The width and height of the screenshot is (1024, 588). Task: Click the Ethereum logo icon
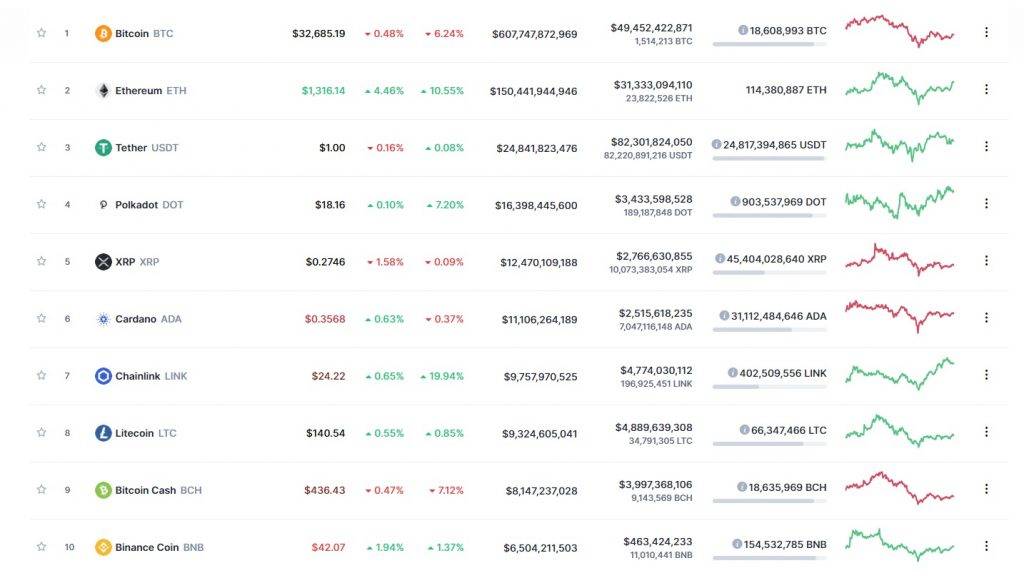103,90
